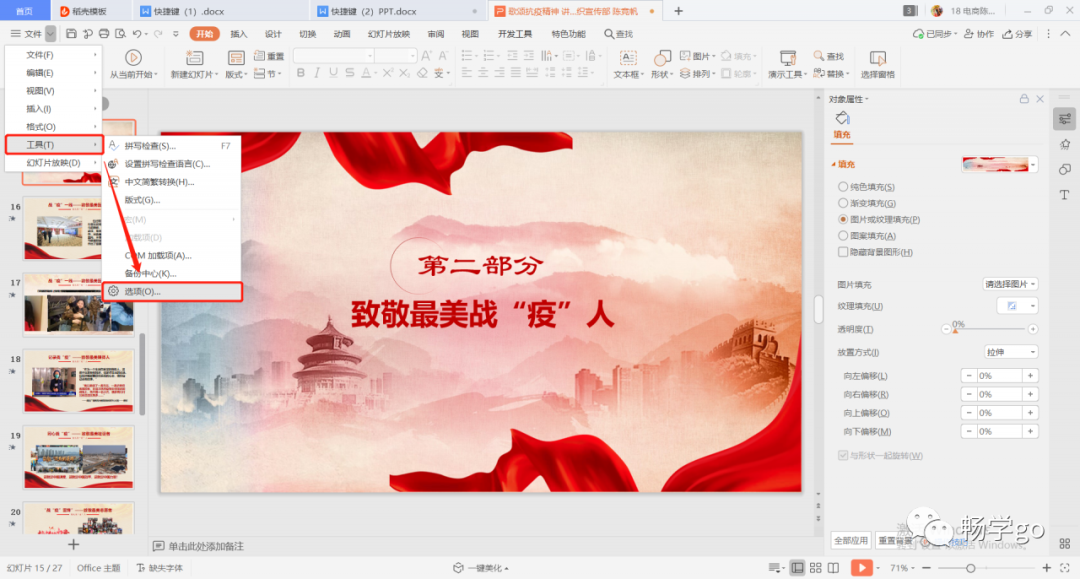Click the fit-to-window icon in status bar
This screenshot has width=1080, height=579.
point(1065,568)
